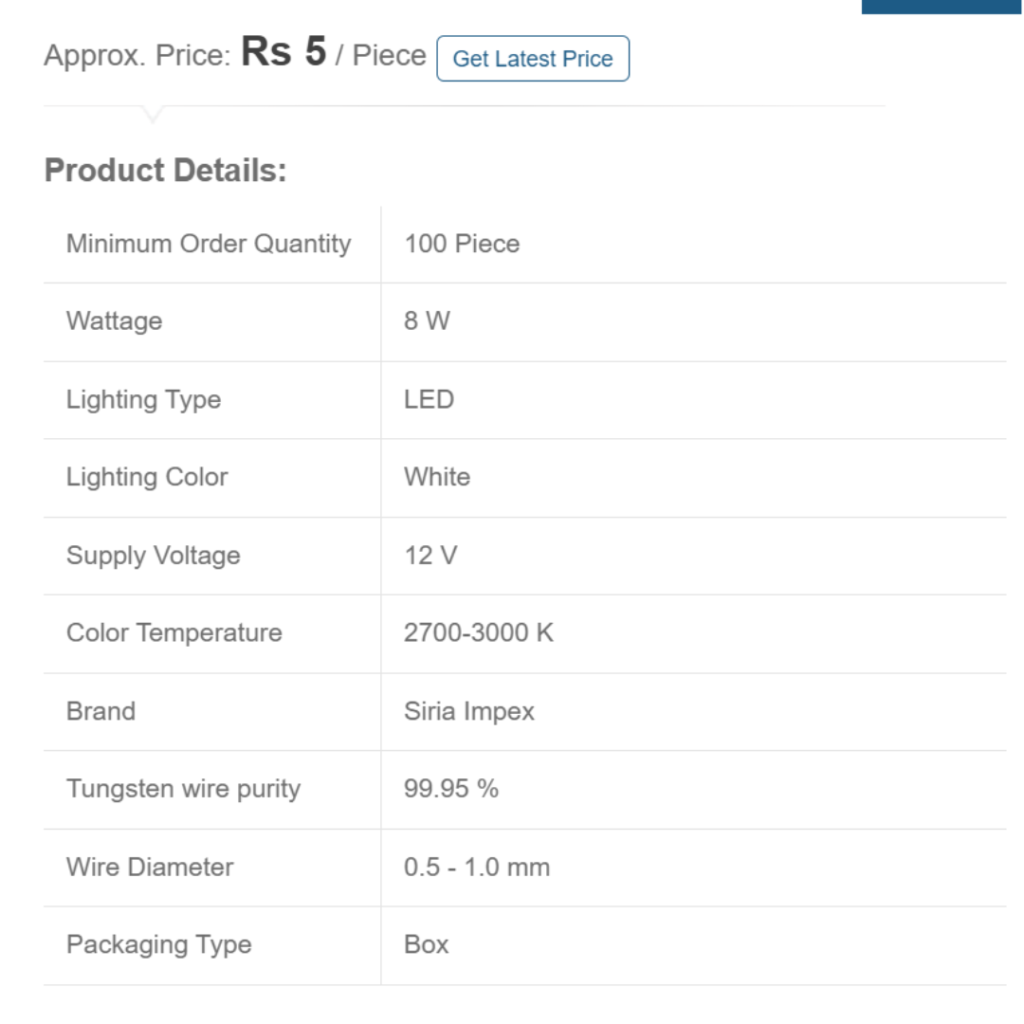Select the Color Temperature label
This screenshot has width=1024, height=1024.
point(174,633)
